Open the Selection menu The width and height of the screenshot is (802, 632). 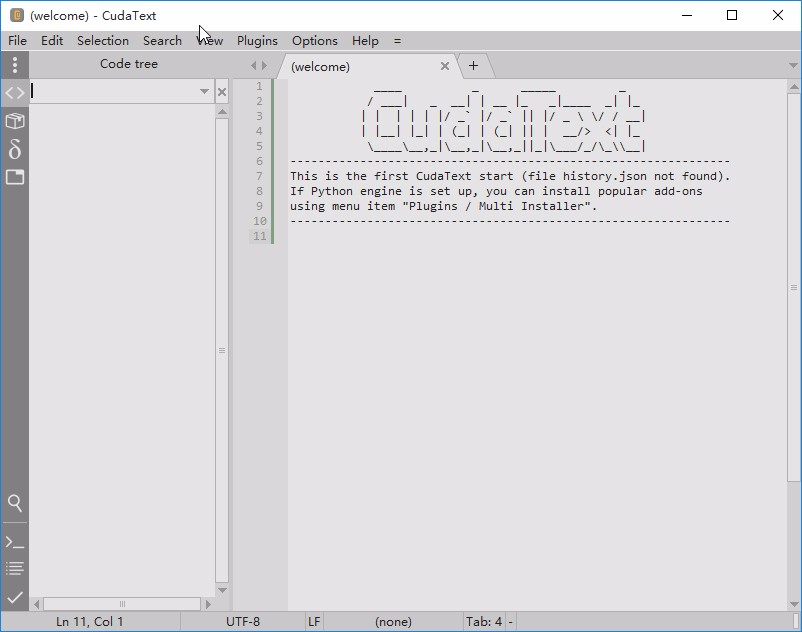tap(103, 40)
